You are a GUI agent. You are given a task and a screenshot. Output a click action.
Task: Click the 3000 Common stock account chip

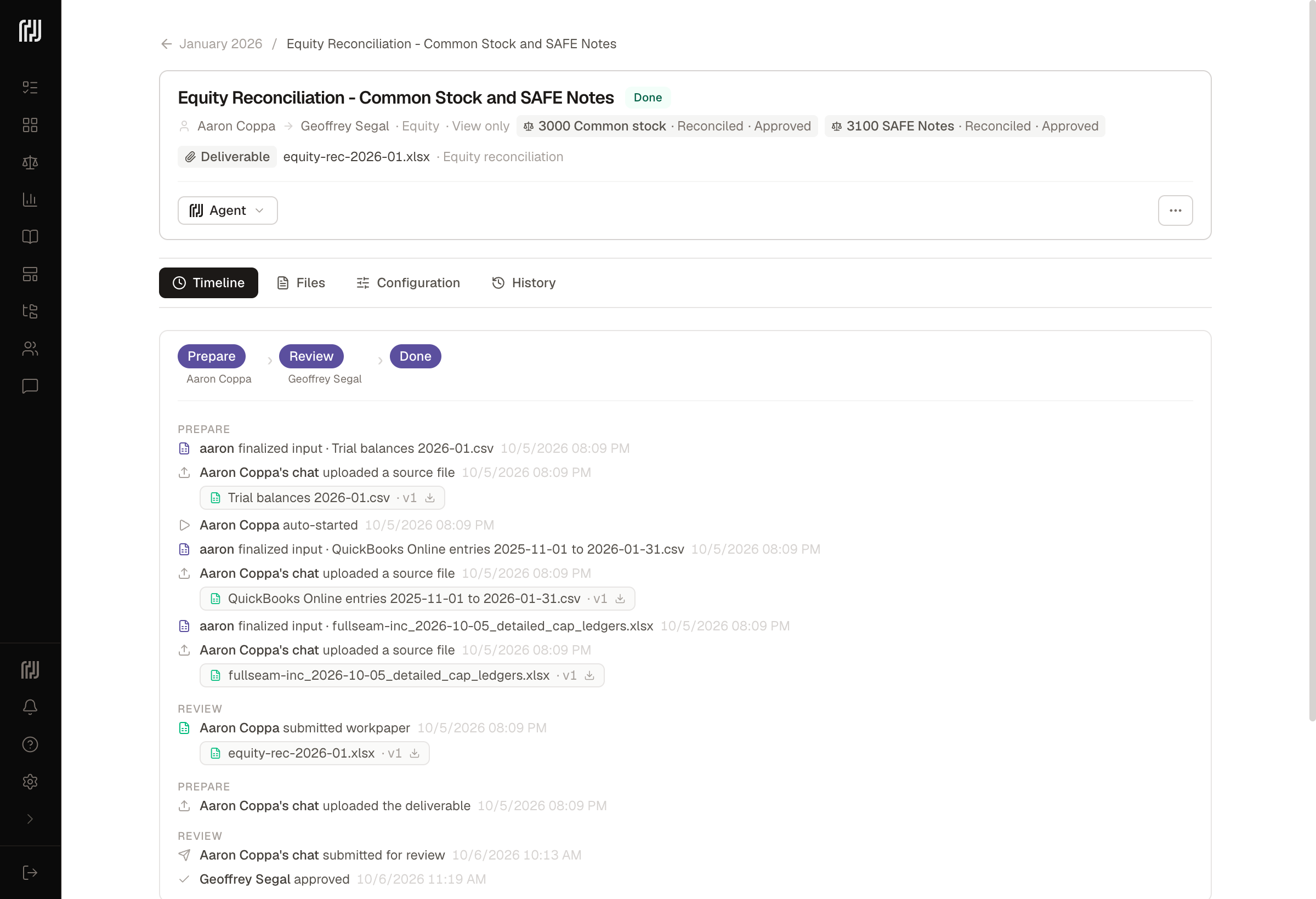(667, 126)
